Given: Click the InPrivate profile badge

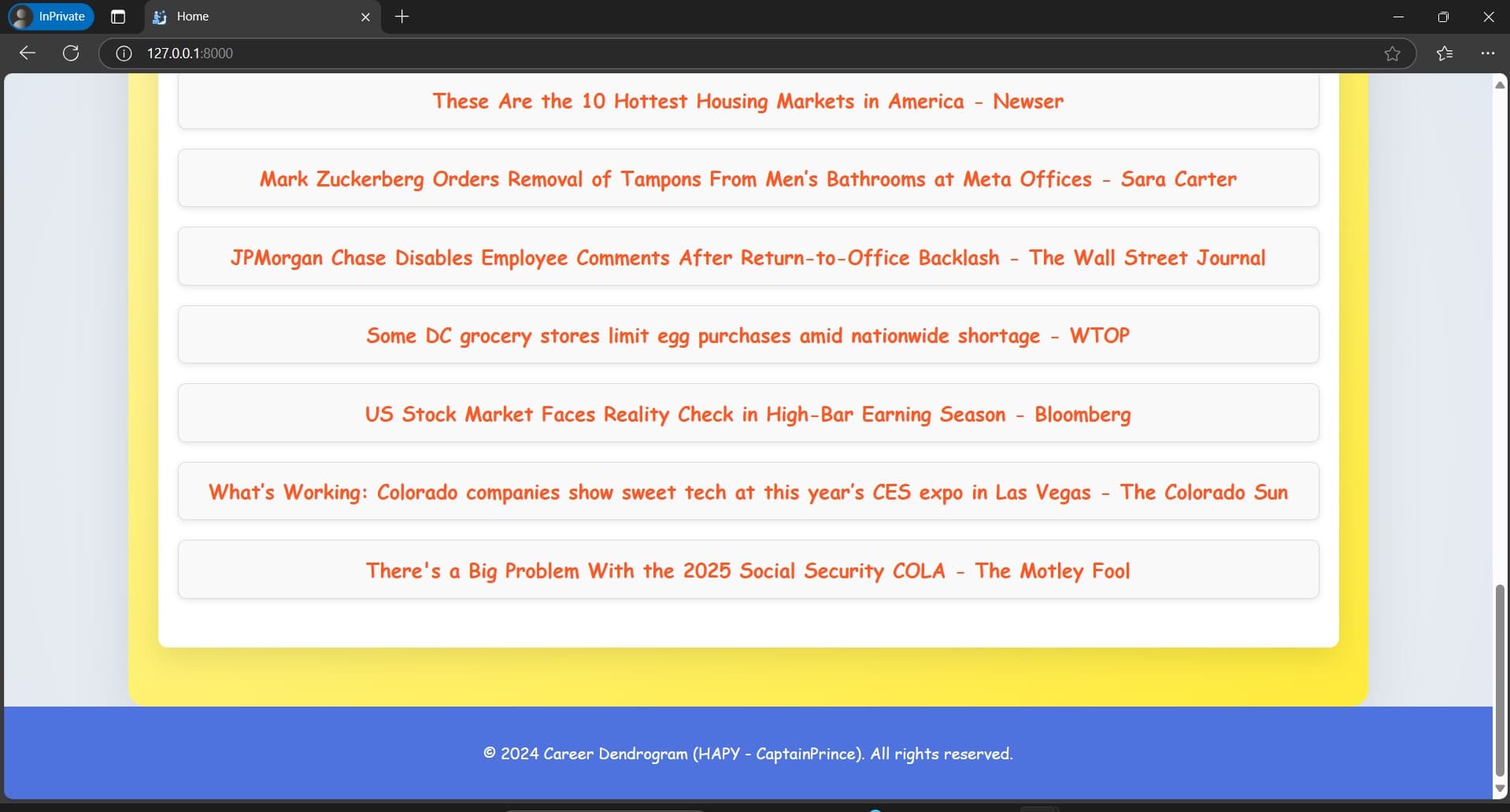Looking at the screenshot, I should click(51, 17).
